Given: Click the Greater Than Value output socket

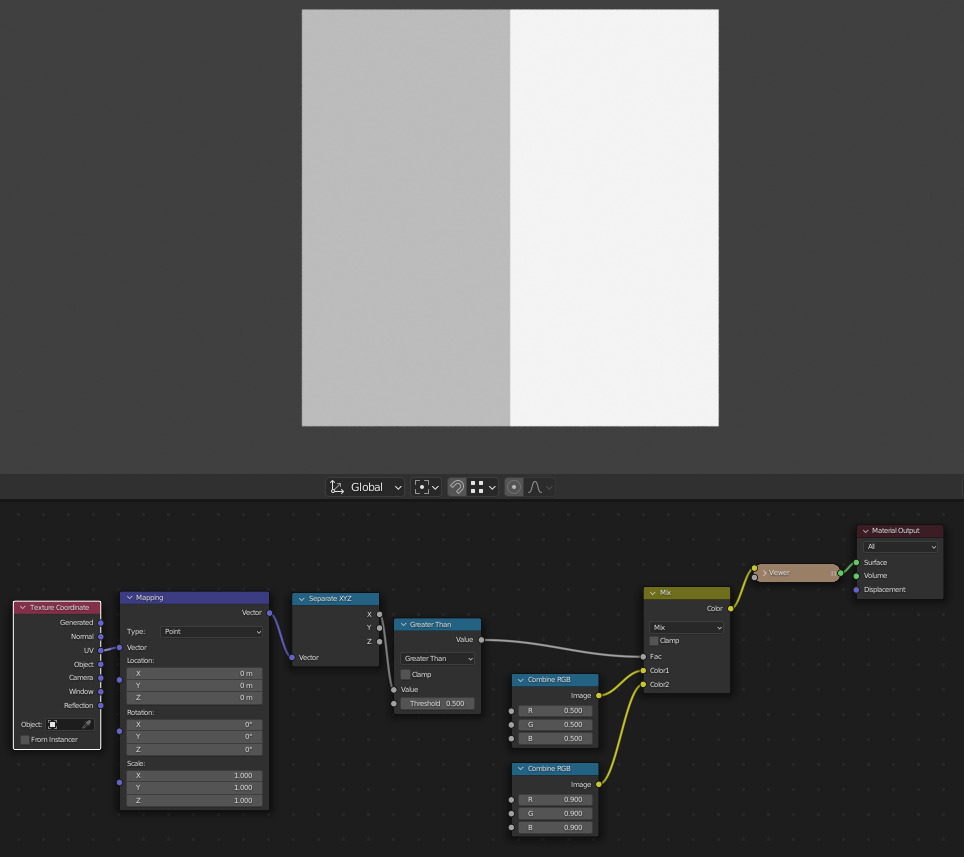Looking at the screenshot, I should coord(481,640).
